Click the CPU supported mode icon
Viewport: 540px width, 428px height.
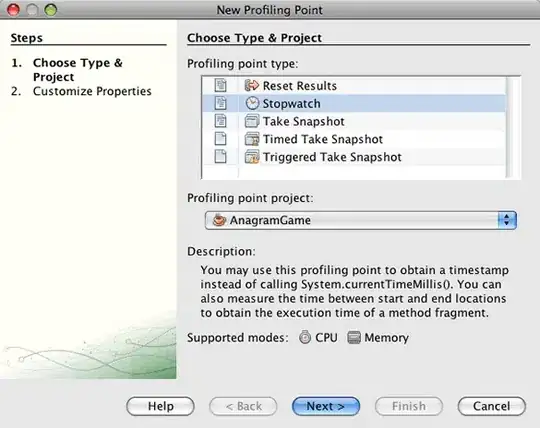pos(305,337)
